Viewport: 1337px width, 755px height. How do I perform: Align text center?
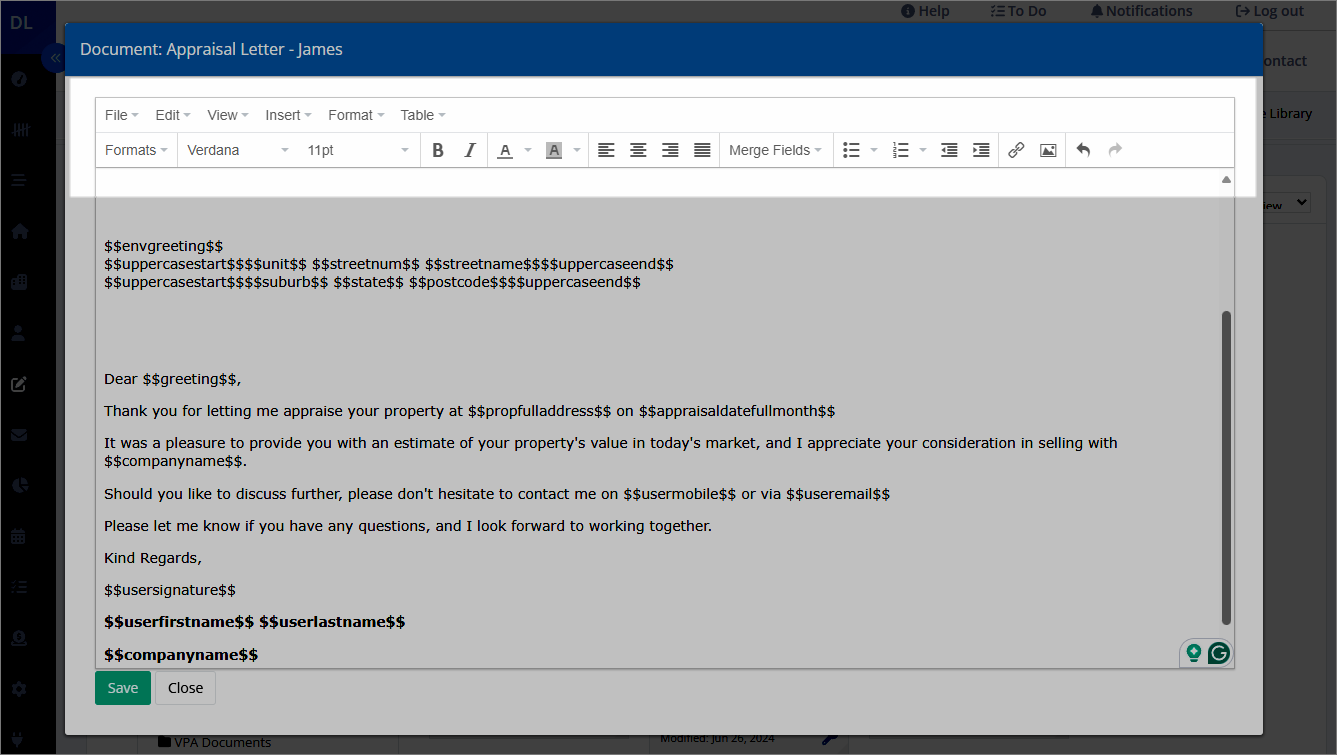[x=638, y=150]
